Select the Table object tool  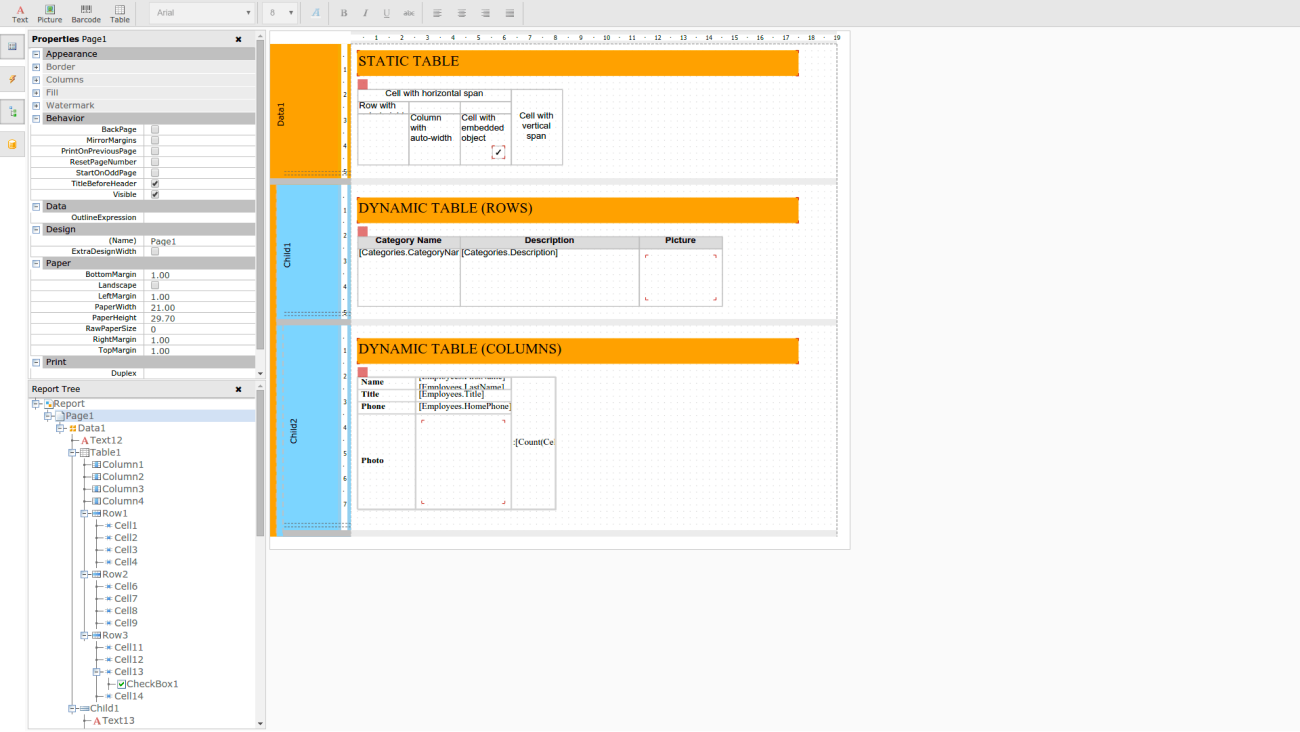coord(120,13)
